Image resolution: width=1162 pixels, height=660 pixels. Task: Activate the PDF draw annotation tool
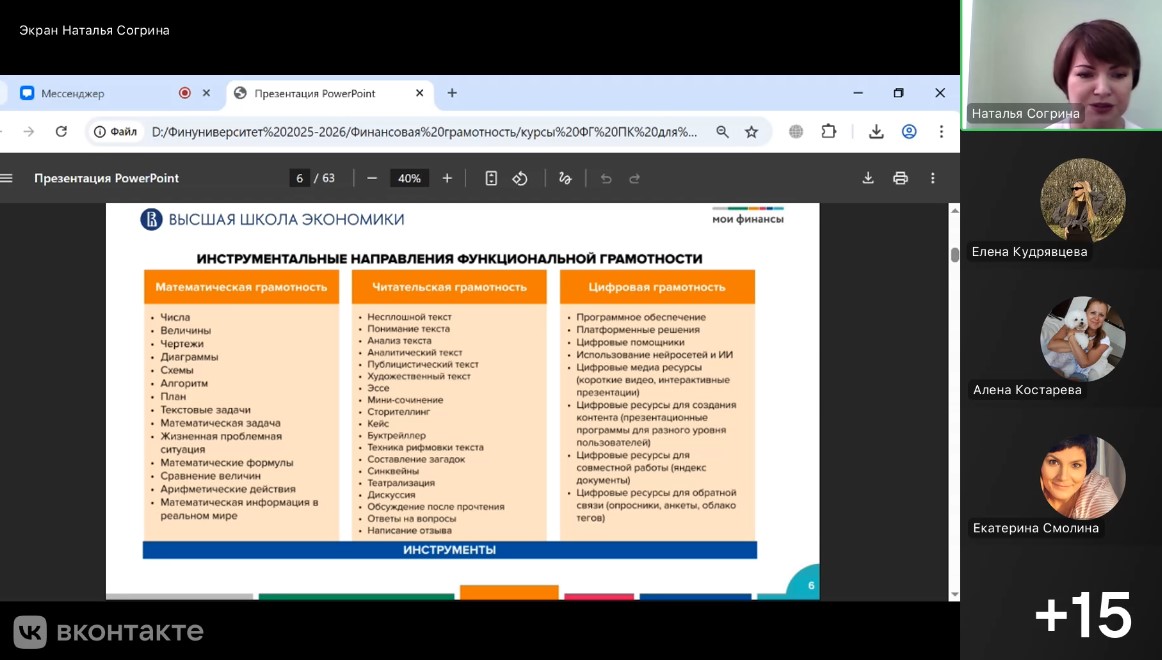[565, 178]
